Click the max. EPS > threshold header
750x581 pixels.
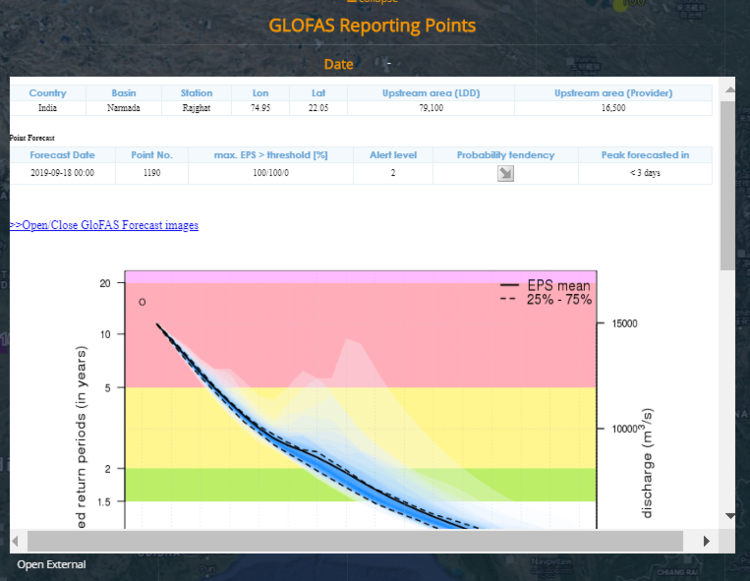tap(271, 155)
